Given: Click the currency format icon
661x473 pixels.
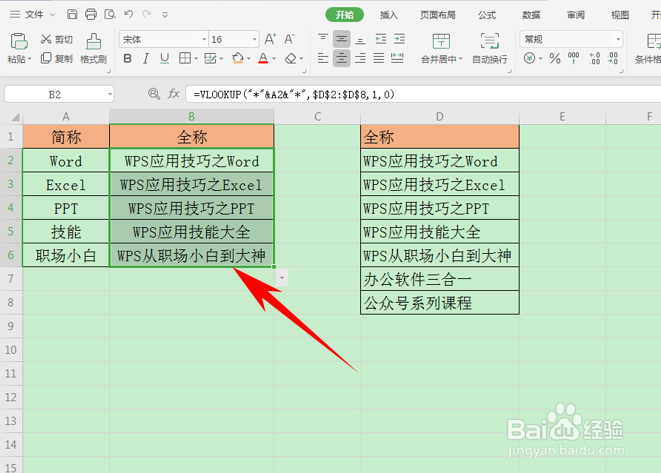Looking at the screenshot, I should [x=529, y=58].
